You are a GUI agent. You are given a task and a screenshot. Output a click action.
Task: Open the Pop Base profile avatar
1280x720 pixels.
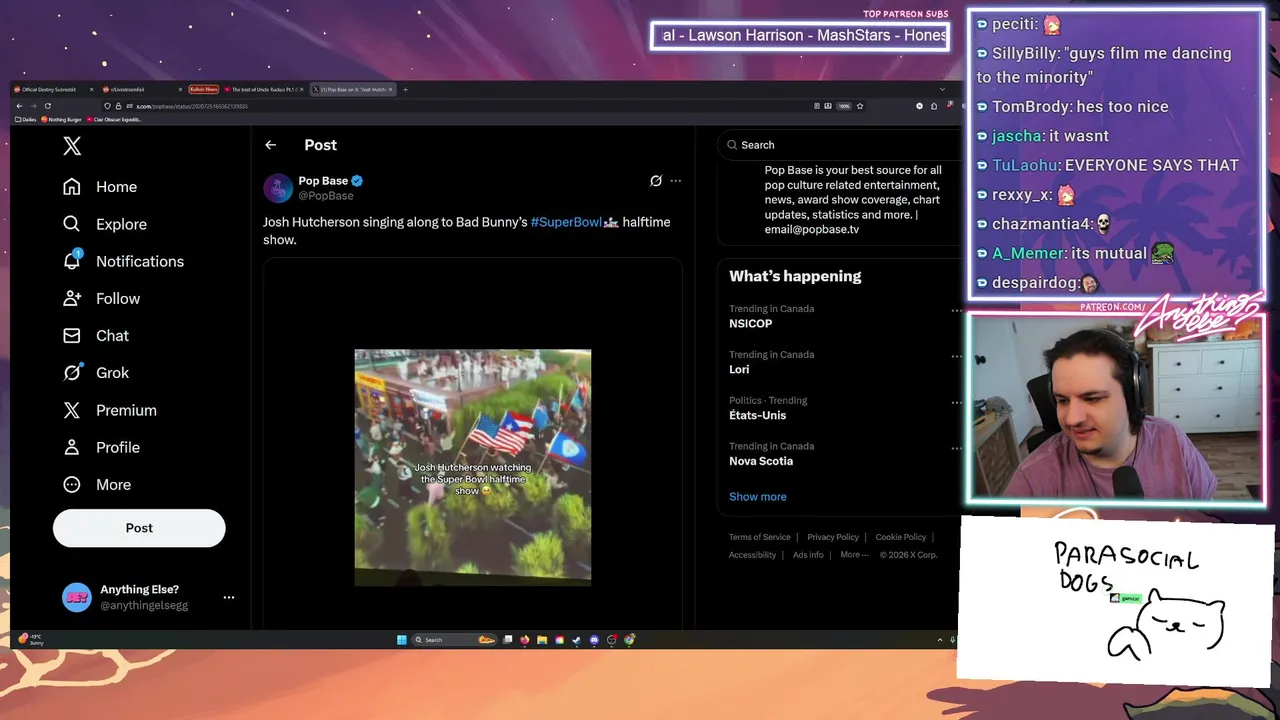(278, 187)
